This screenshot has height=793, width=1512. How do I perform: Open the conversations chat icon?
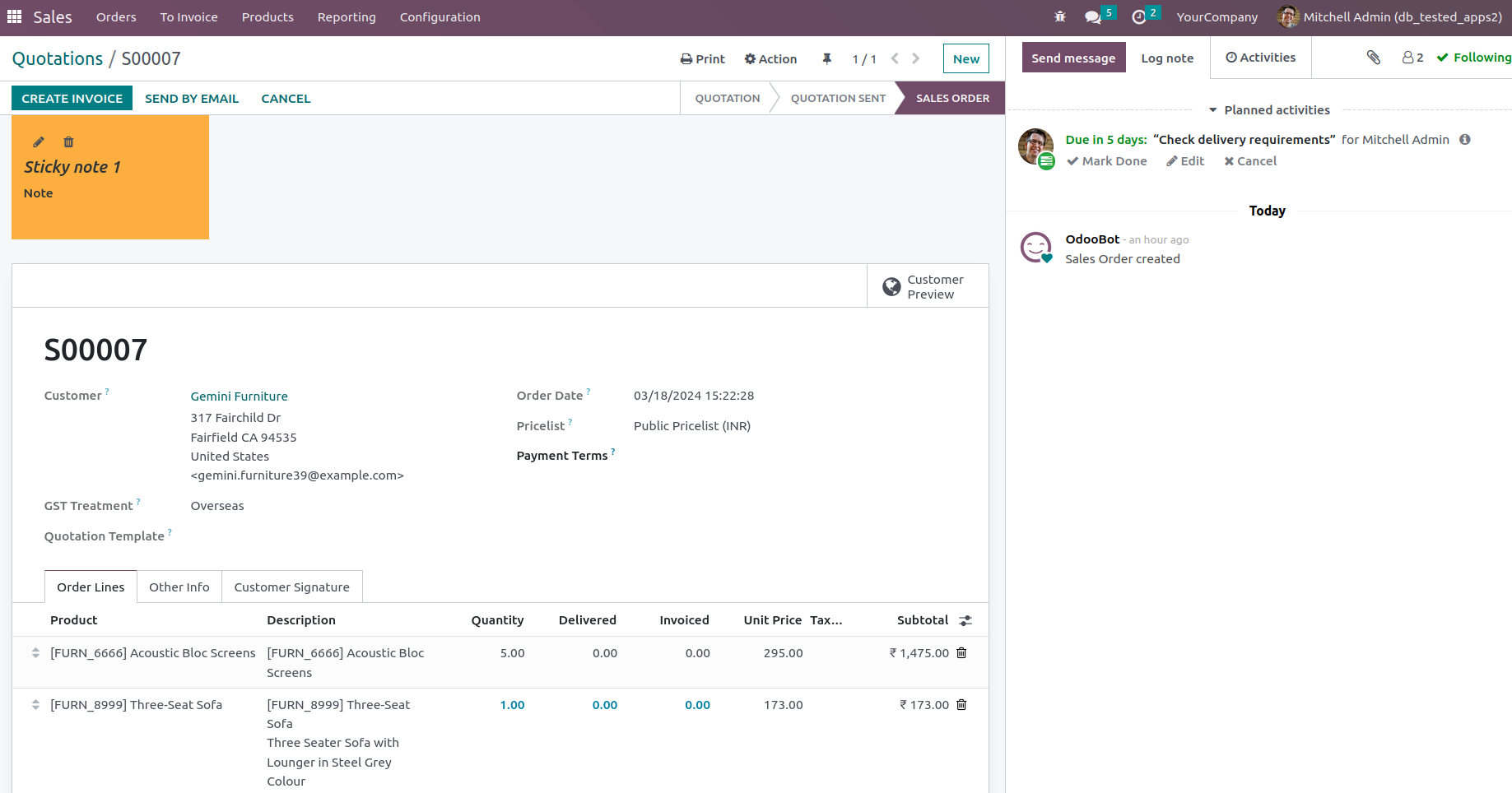pos(1093,16)
